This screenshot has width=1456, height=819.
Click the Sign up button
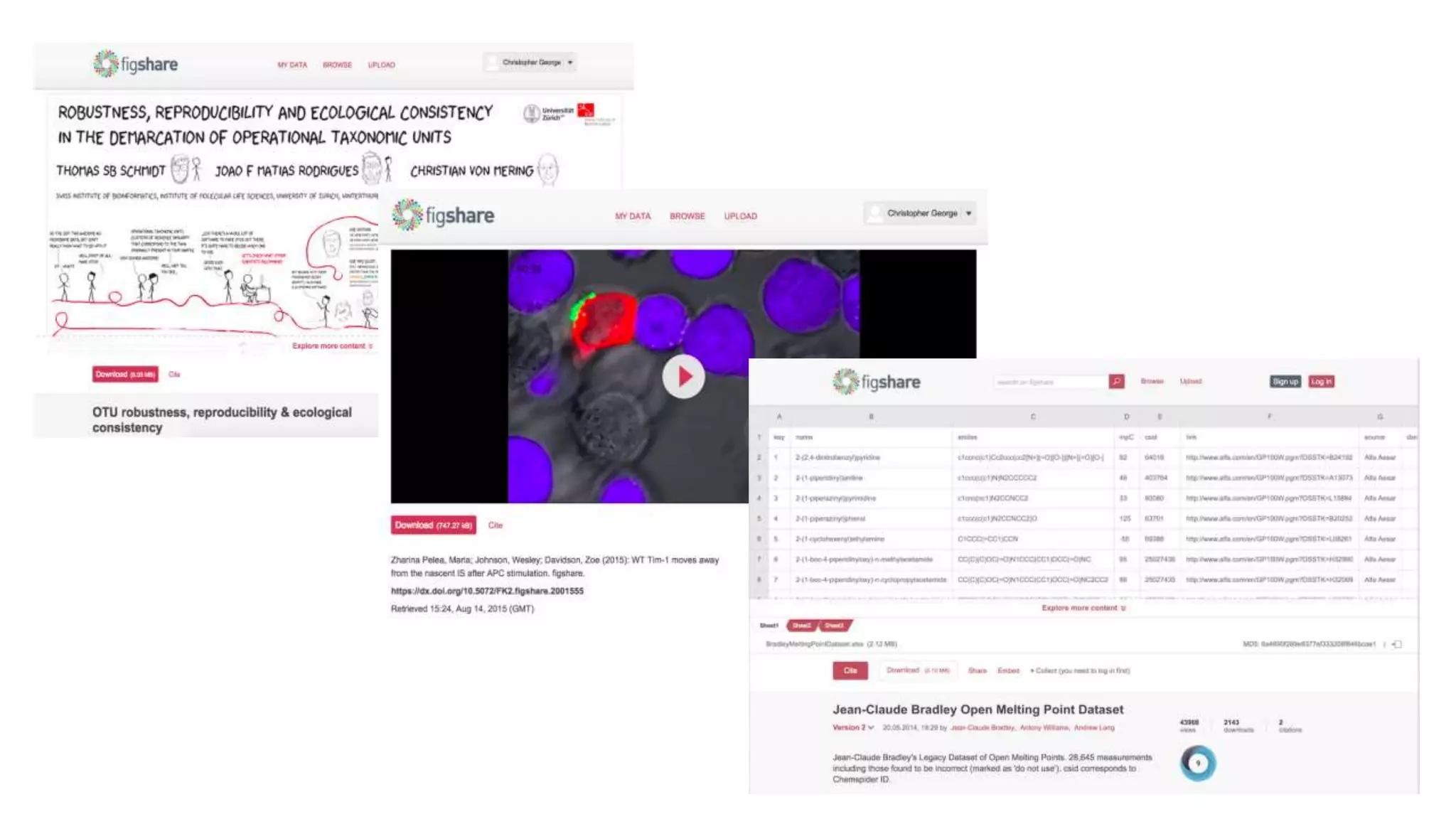tap(1285, 382)
